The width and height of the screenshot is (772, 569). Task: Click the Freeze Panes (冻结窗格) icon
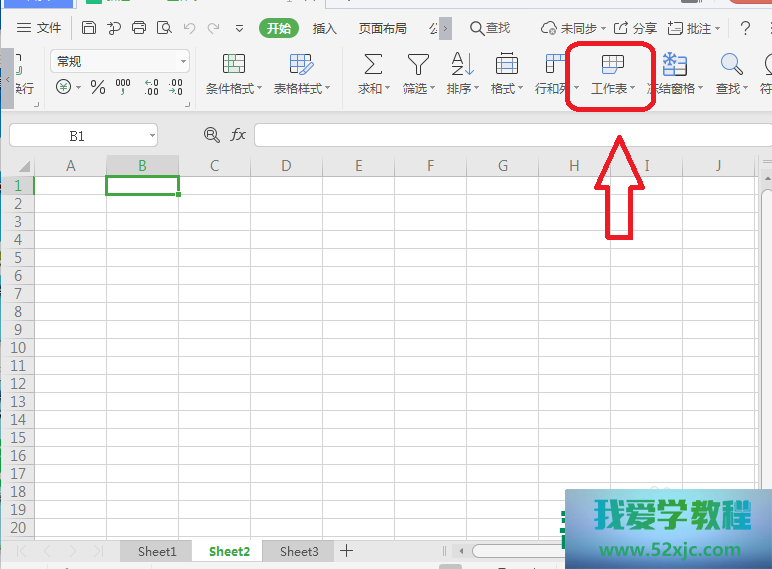click(x=675, y=66)
